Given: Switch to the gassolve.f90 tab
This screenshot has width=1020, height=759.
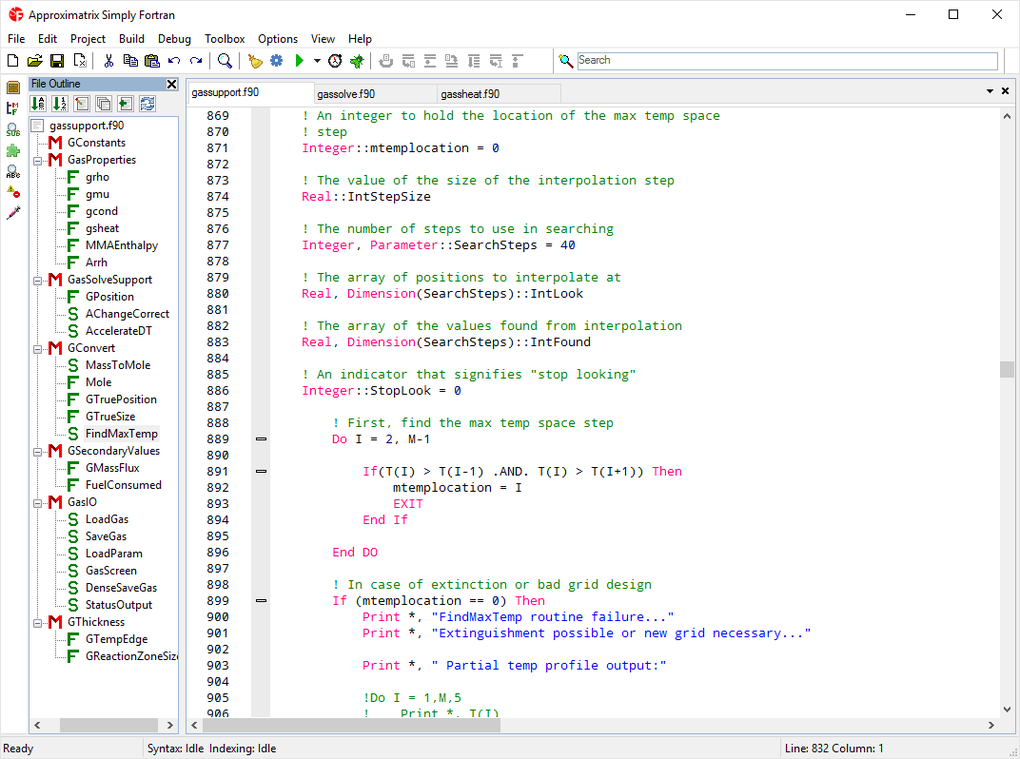Looking at the screenshot, I should [x=346, y=94].
